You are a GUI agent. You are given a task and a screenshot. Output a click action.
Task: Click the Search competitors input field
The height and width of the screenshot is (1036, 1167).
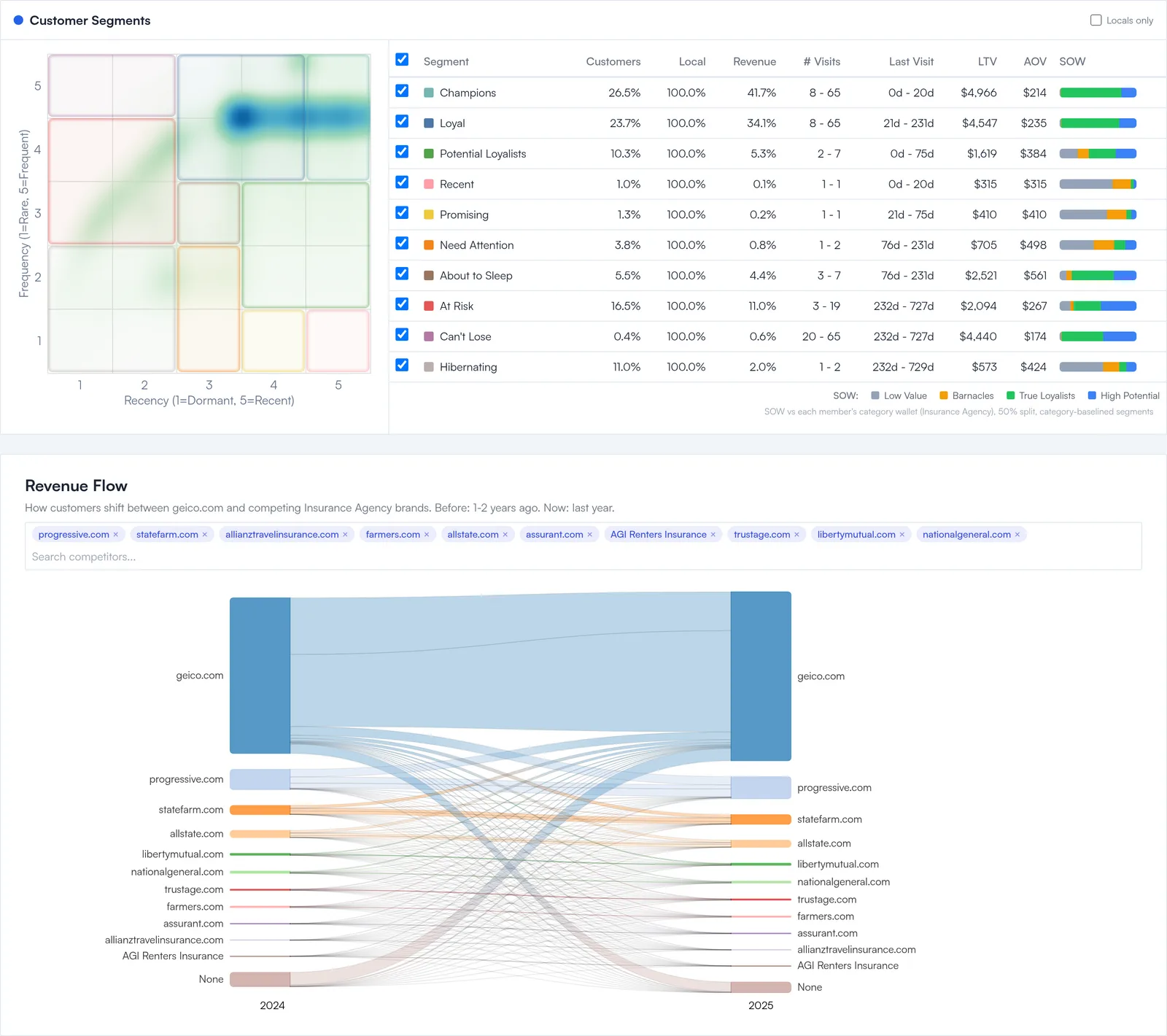click(583, 557)
